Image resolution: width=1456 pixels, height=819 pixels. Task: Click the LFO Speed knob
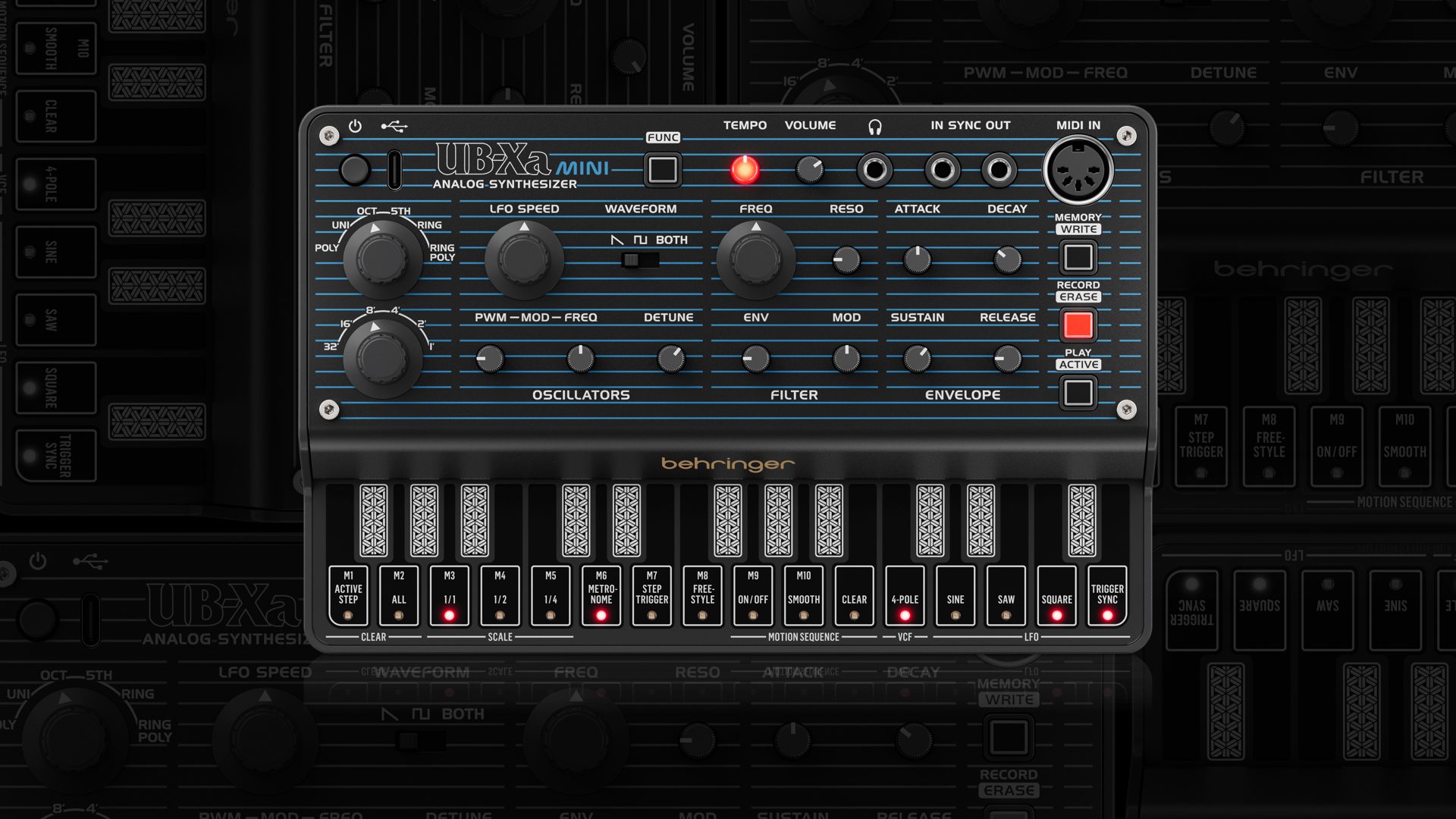[x=524, y=259]
